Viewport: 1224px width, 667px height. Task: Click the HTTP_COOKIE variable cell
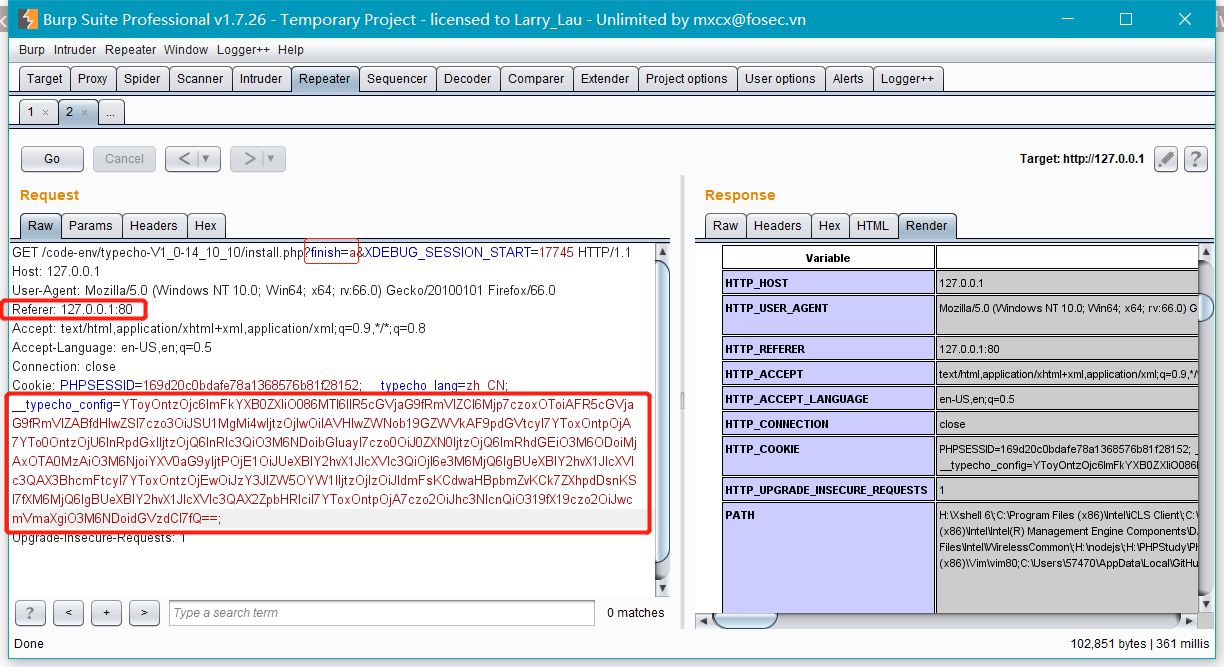pos(828,456)
